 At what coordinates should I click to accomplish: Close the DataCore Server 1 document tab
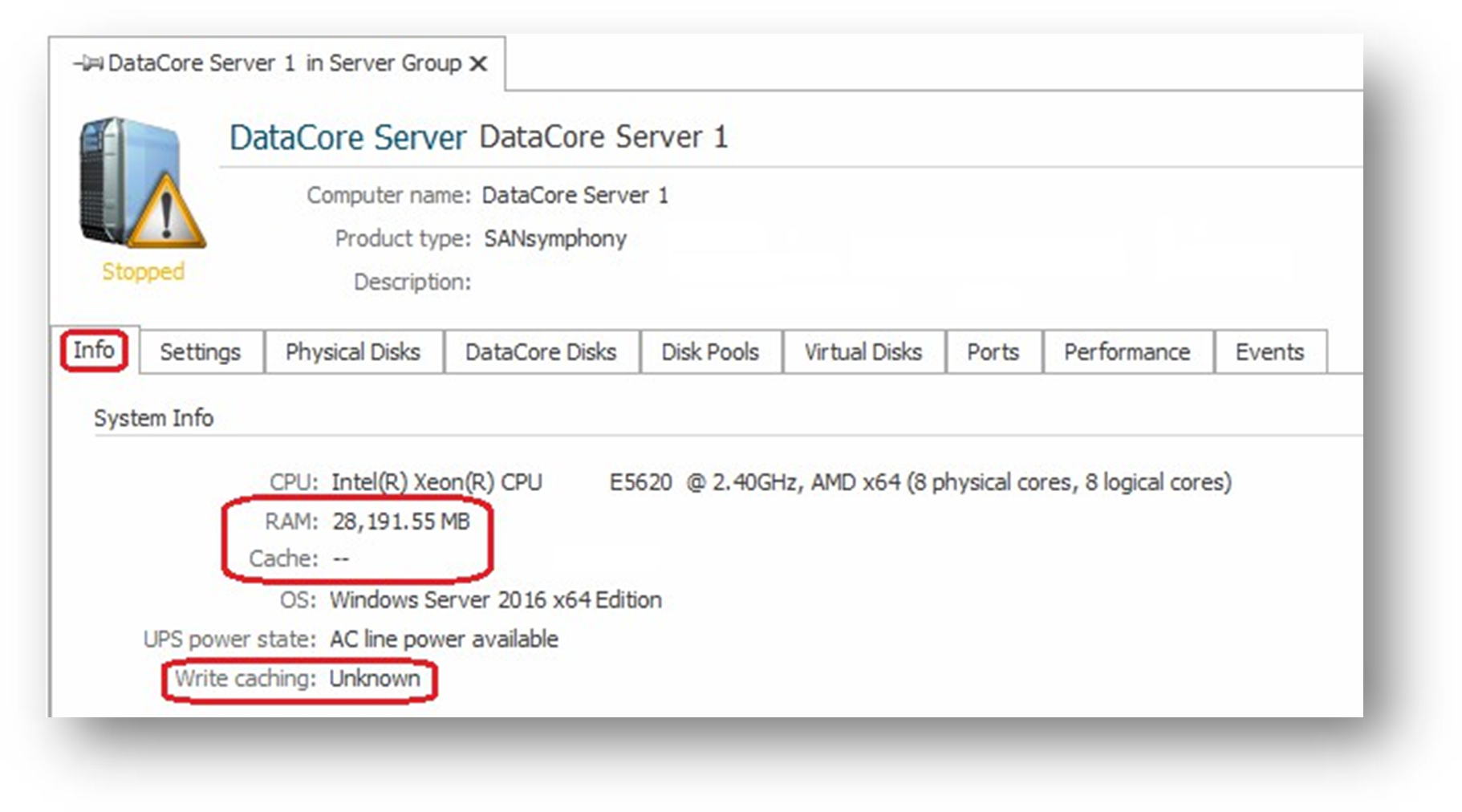tap(478, 63)
